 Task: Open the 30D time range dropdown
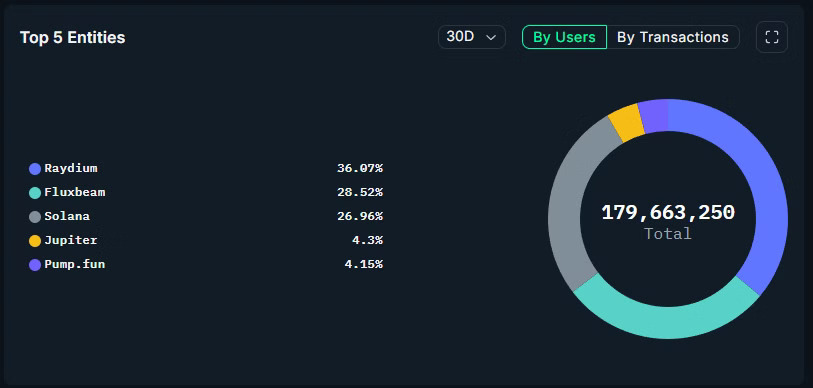(x=472, y=37)
